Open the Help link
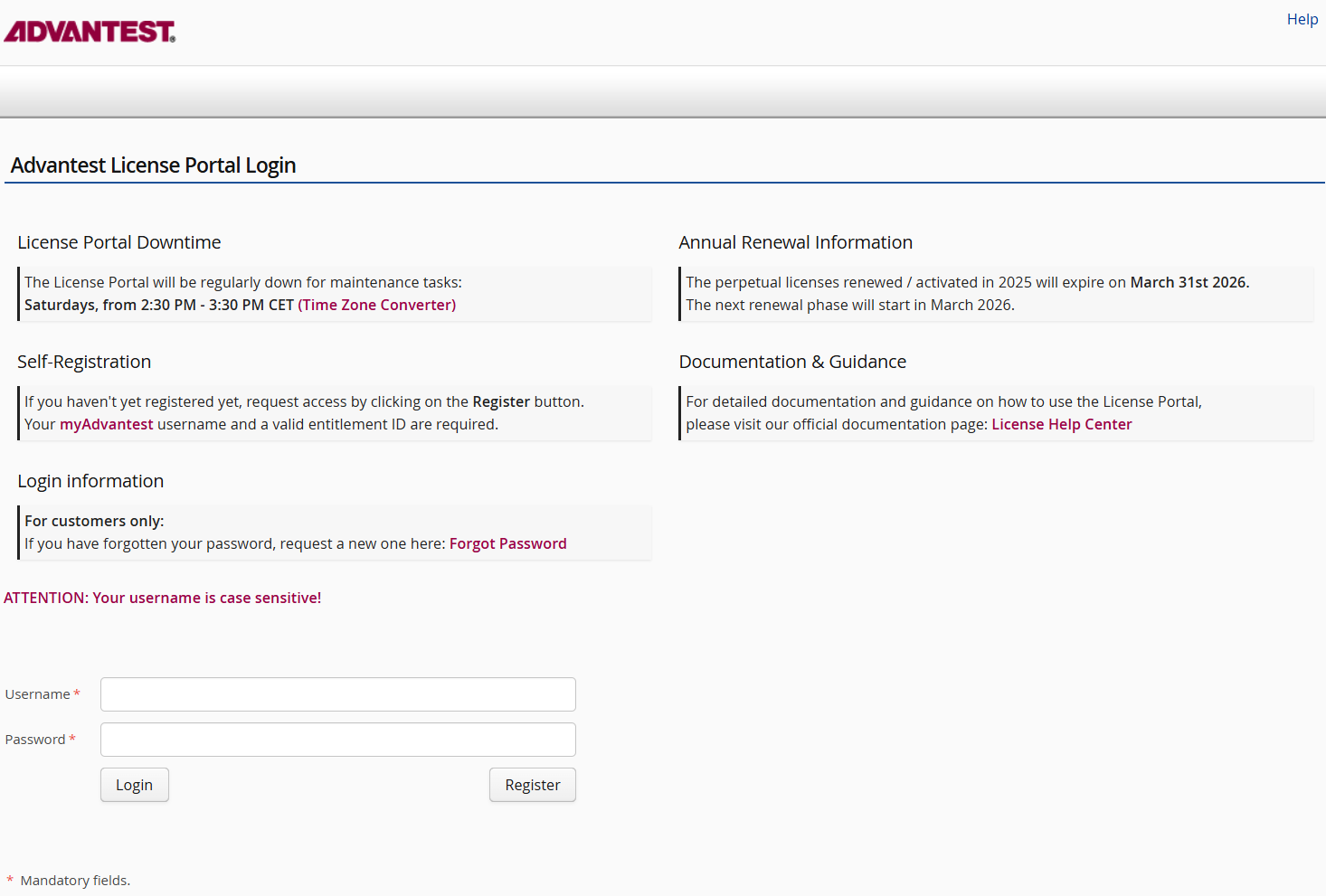This screenshot has height=896, width=1326. (1302, 19)
